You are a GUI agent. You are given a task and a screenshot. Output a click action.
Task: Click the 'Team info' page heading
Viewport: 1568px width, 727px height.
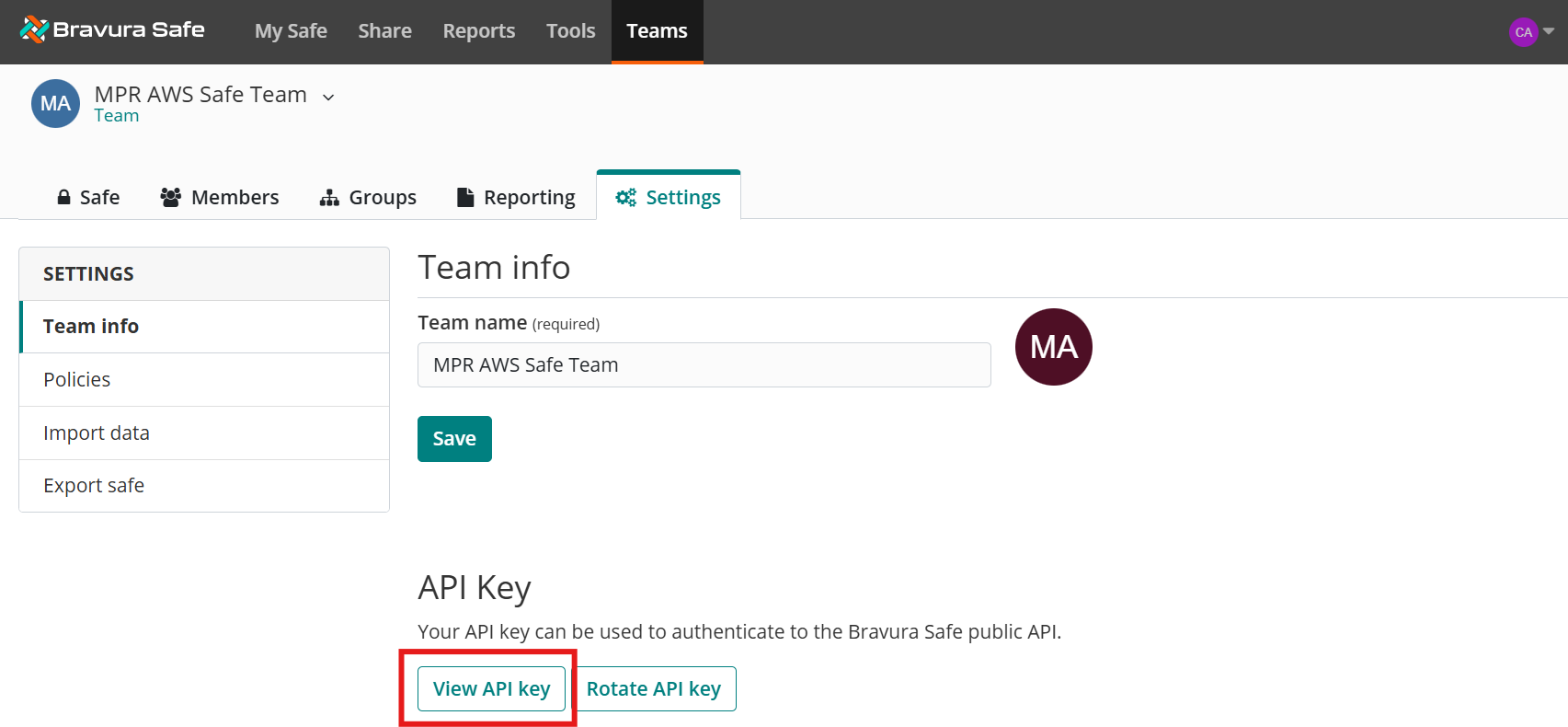tap(494, 268)
